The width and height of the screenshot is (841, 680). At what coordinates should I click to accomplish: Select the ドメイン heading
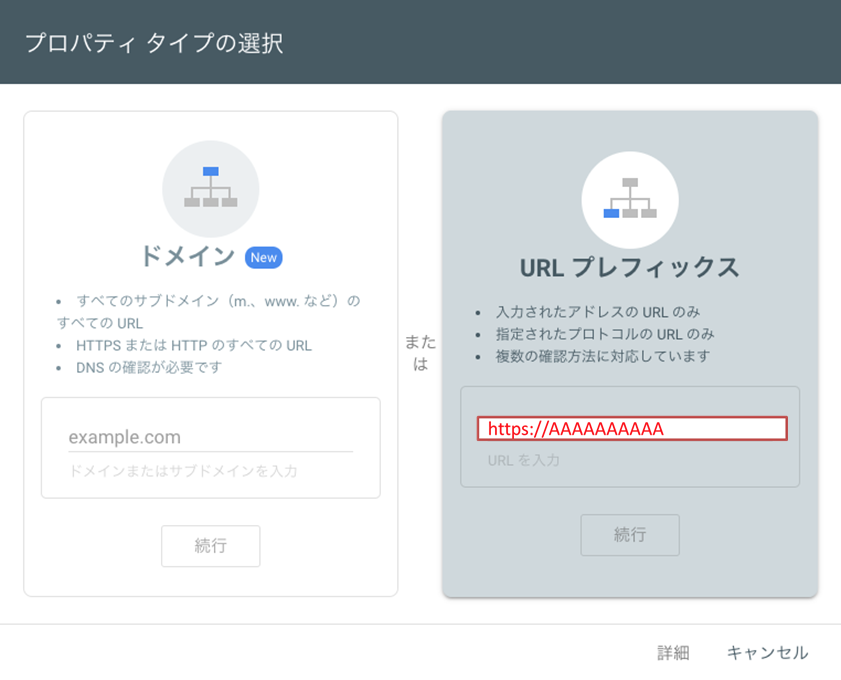188,256
